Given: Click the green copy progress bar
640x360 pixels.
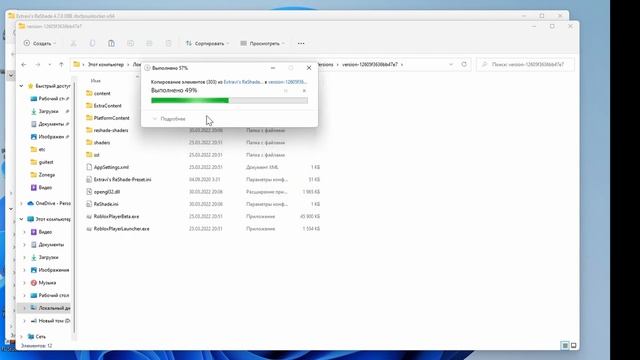Looking at the screenshot, I should (x=229, y=100).
